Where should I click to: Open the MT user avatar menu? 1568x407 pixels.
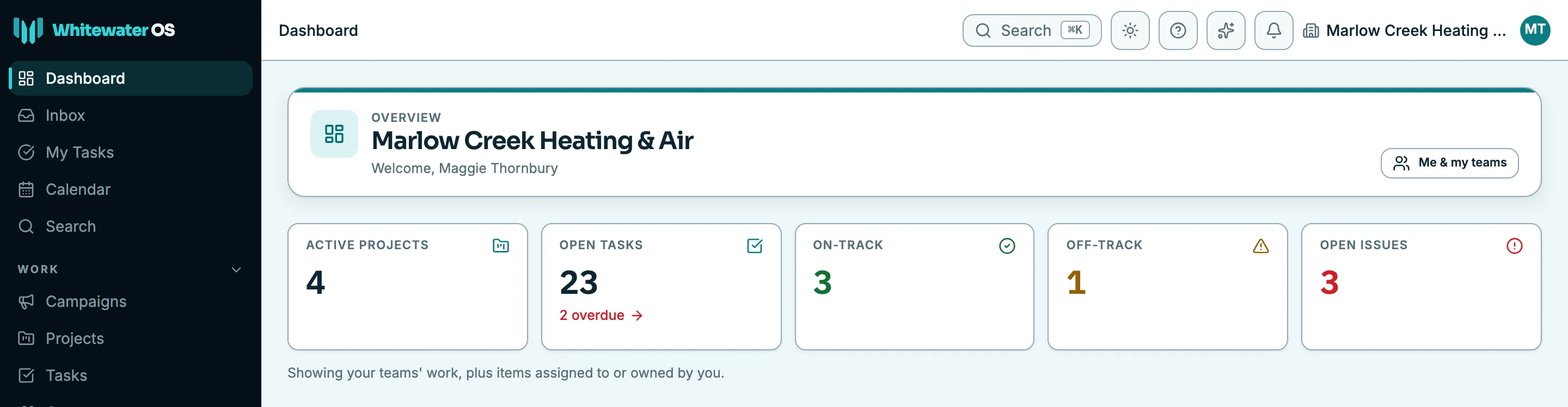1535,30
